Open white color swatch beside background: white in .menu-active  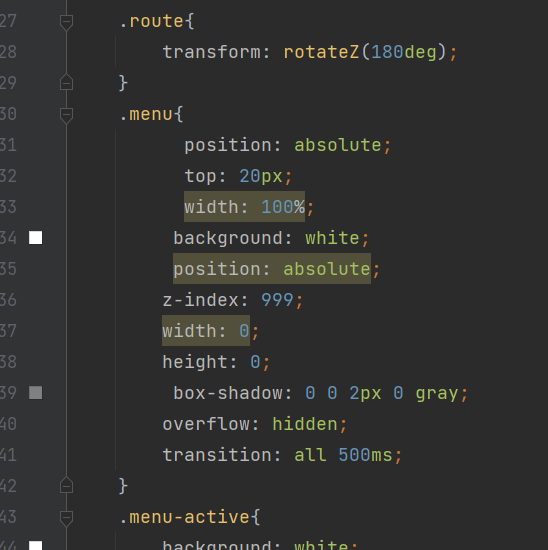point(35,545)
